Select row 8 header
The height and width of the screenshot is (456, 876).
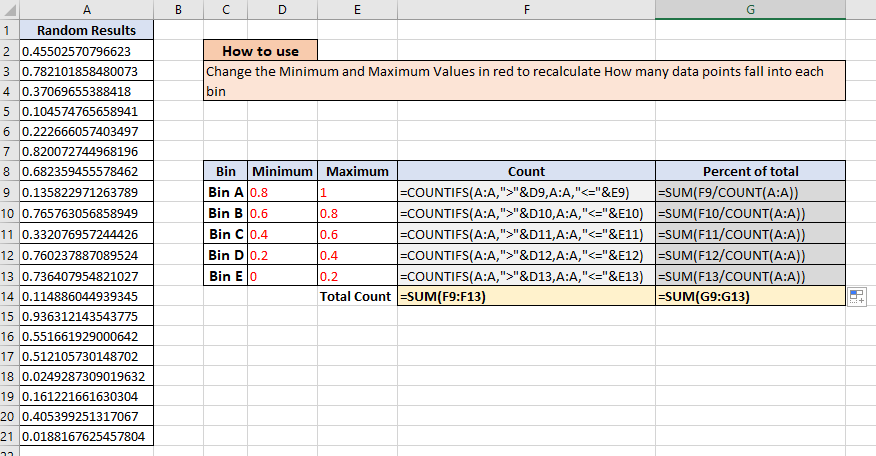(9, 171)
